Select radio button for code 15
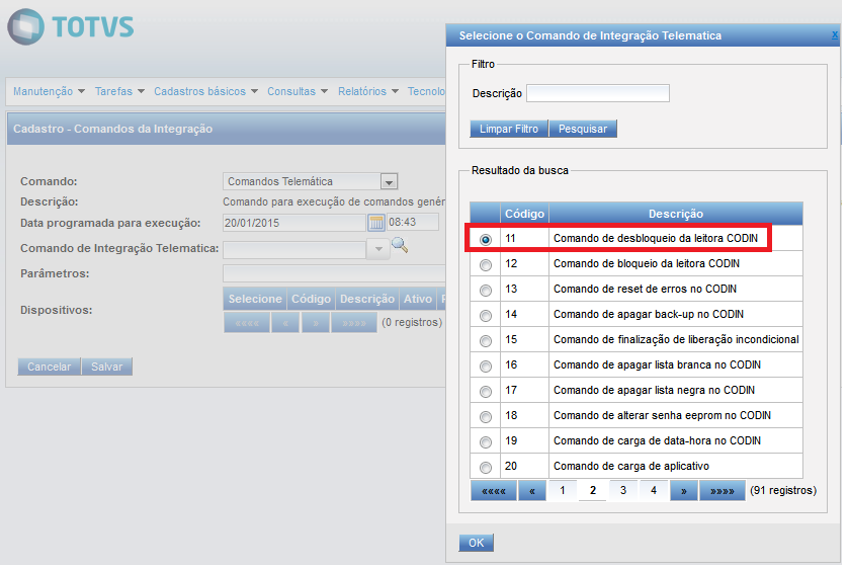 click(485, 341)
